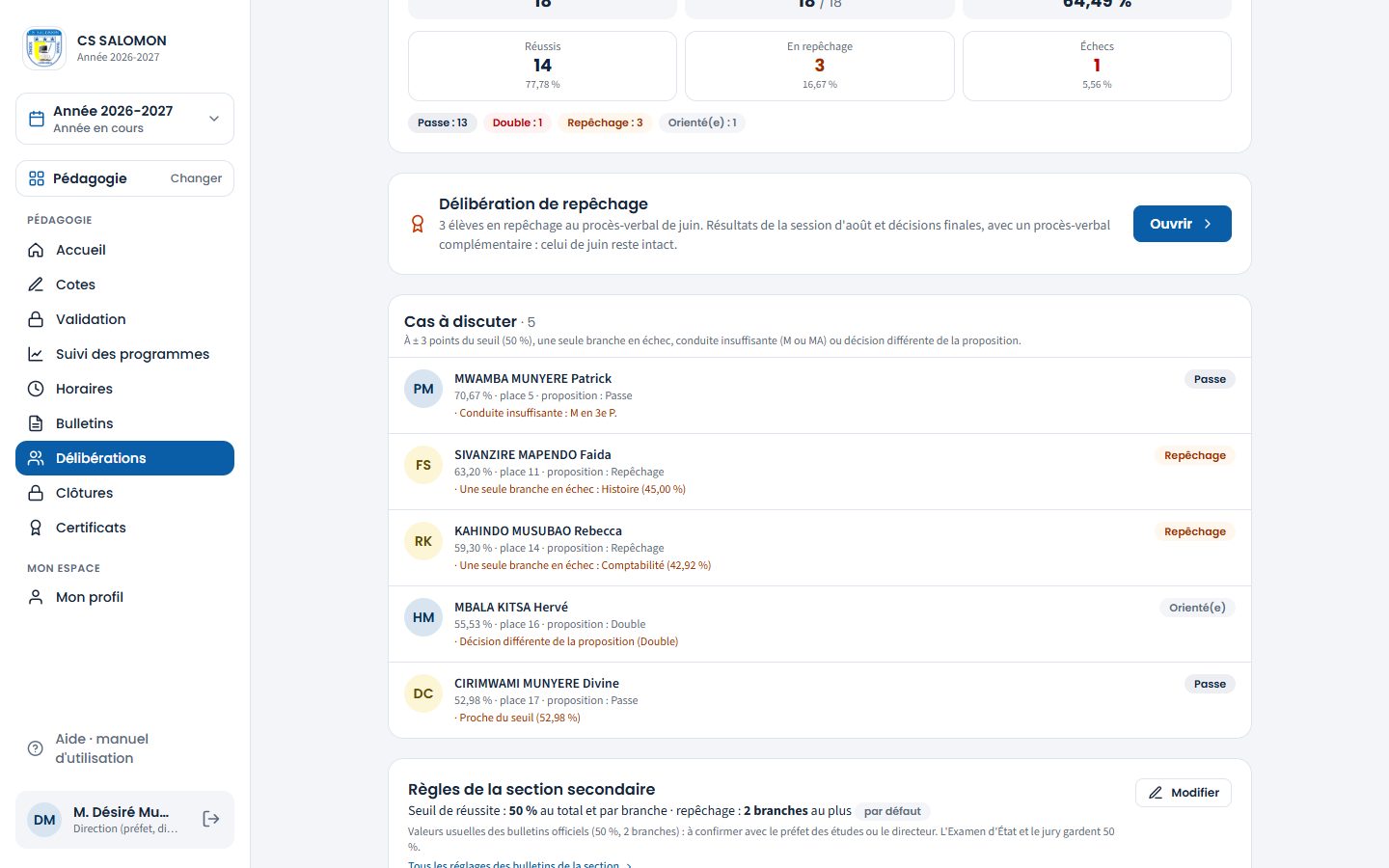Image resolution: width=1389 pixels, height=868 pixels.
Task: Click the calendar icon beside Année 2026-2027
Action: coord(37,119)
